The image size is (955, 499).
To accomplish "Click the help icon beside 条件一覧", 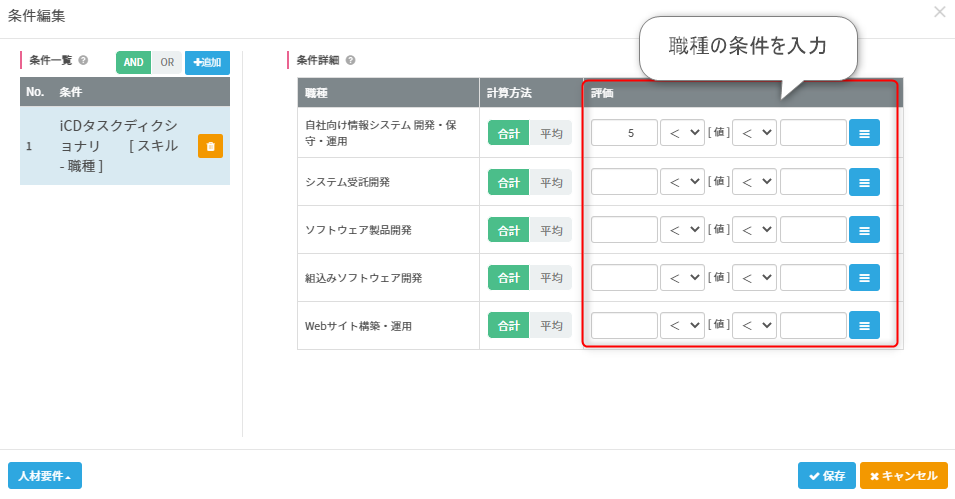I will tap(83, 60).
